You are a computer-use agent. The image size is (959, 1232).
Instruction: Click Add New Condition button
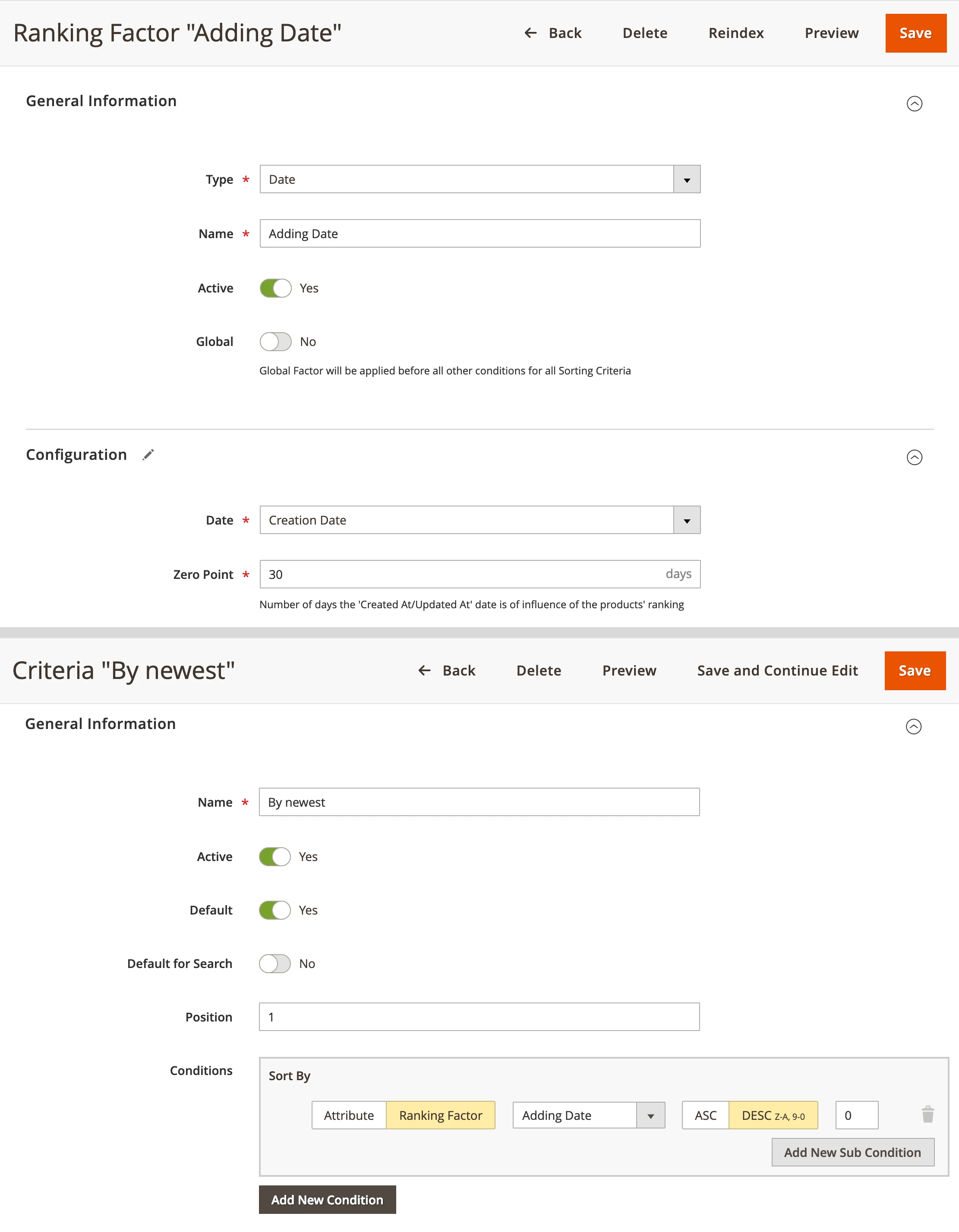328,1200
